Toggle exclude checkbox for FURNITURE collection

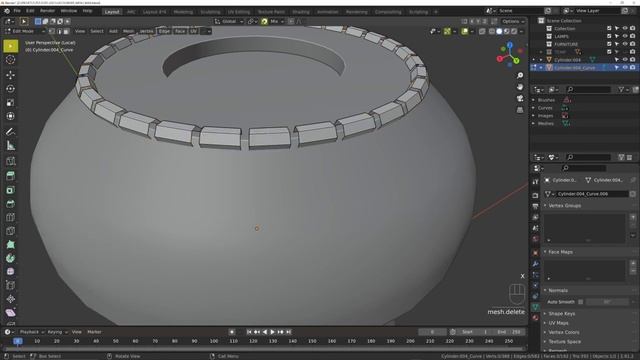pos(609,44)
